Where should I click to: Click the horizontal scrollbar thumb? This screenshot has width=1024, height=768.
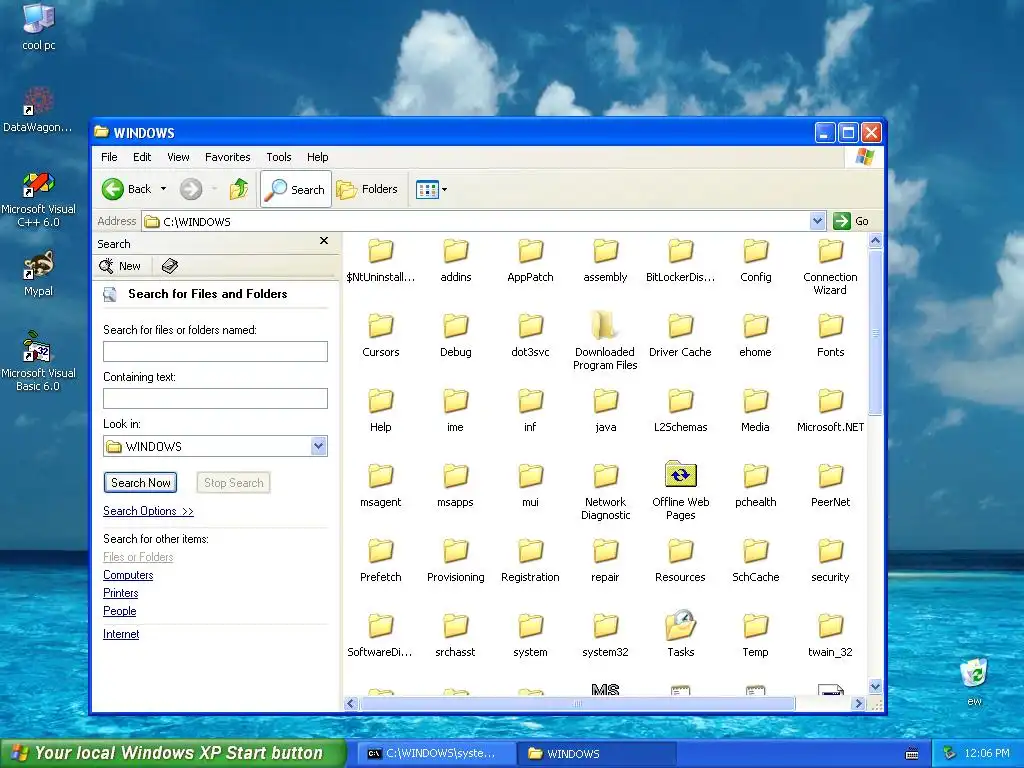click(577, 703)
